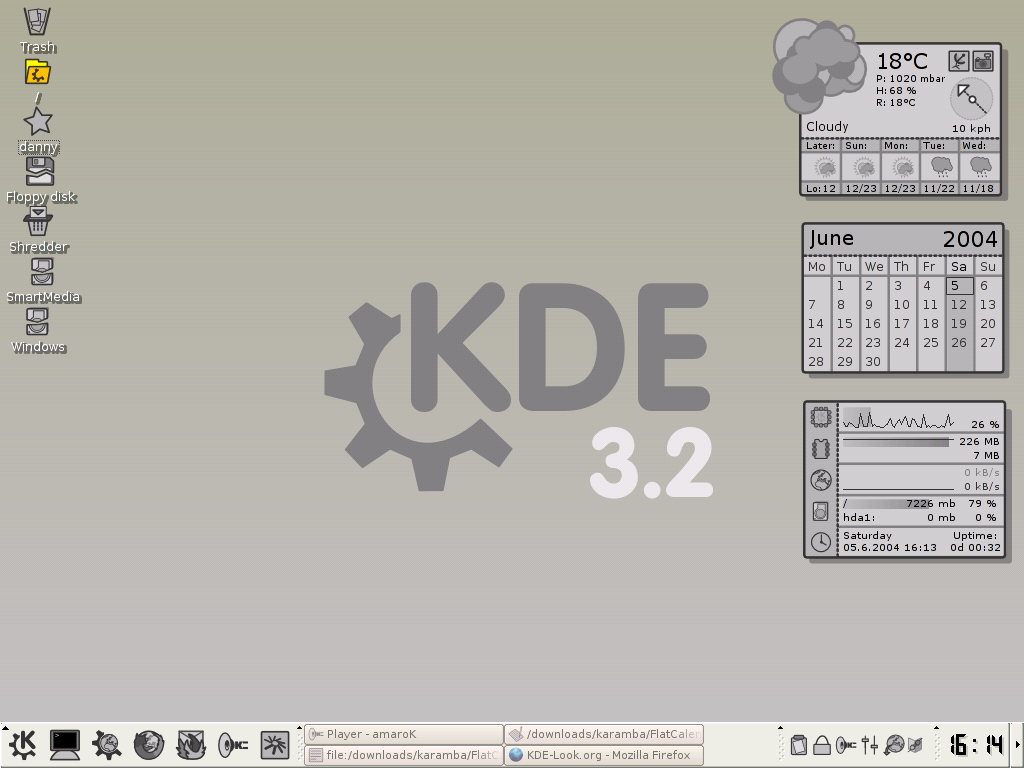This screenshot has width=1024, height=768.
Task: Click the root partition 7226 mb usage bar
Action: pos(899,504)
